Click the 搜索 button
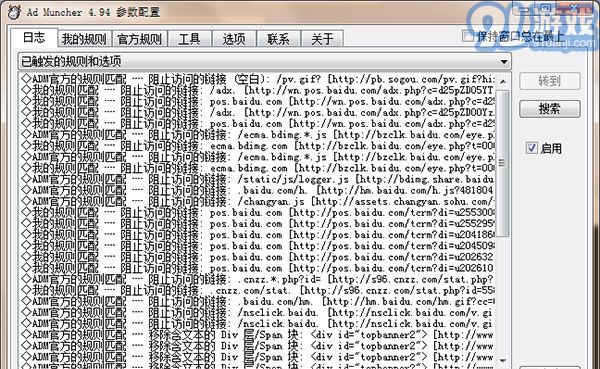600x369 pixels. (x=549, y=109)
